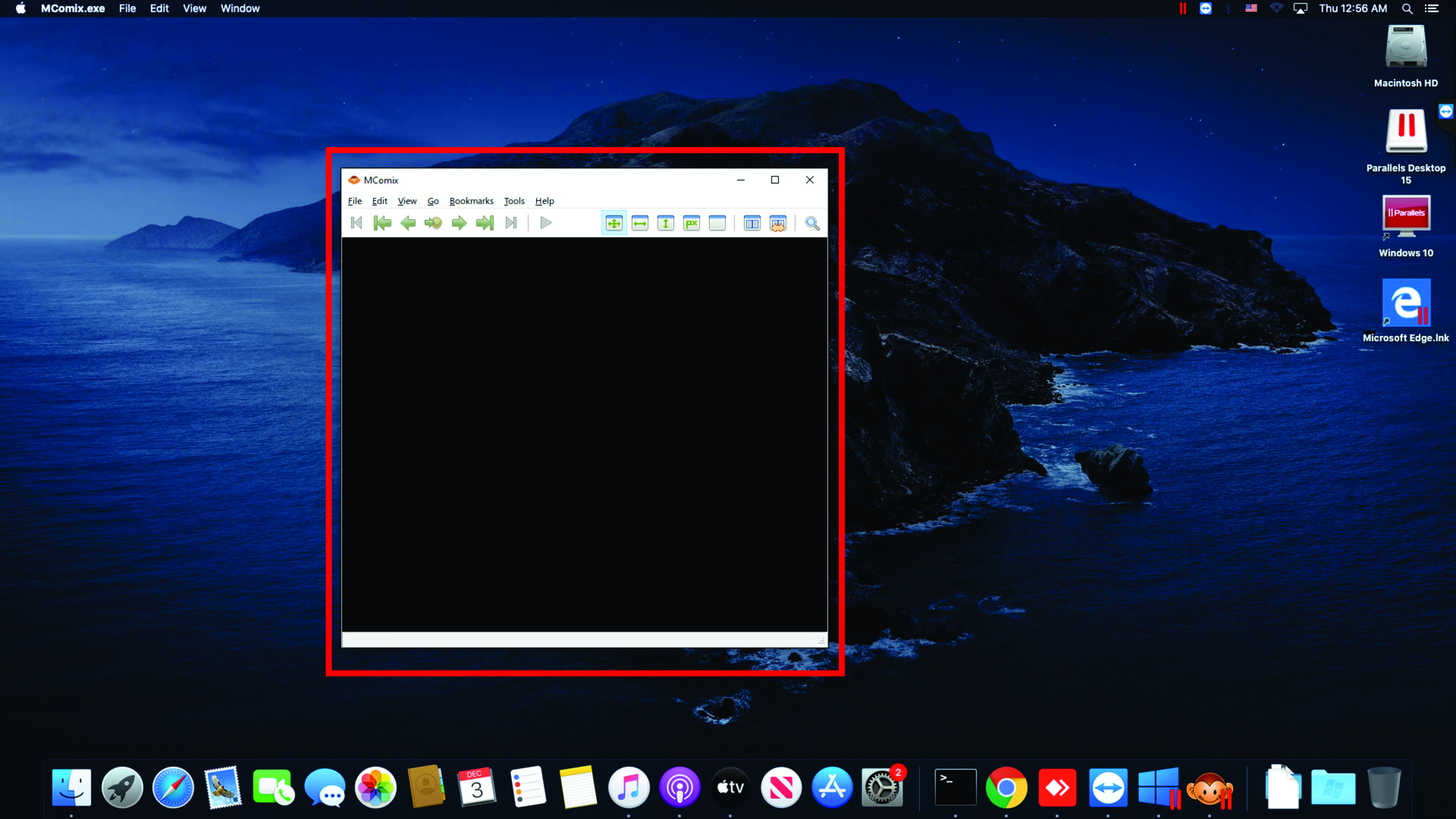Jump to last page green arrow

485,223
